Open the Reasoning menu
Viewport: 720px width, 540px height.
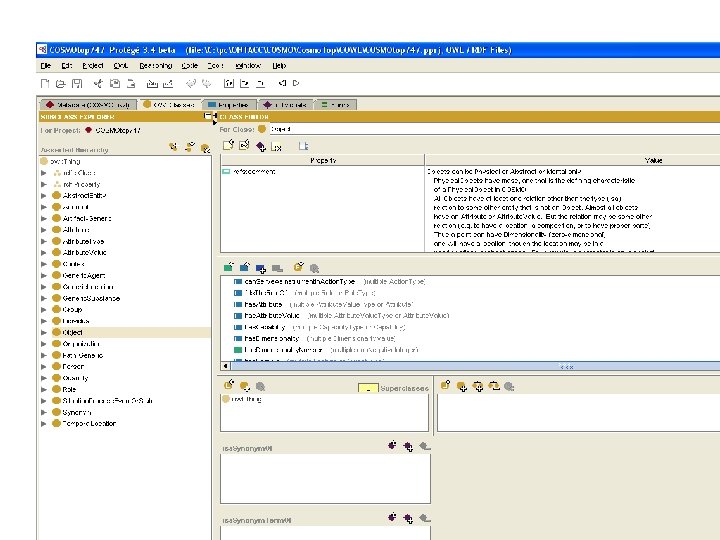coord(156,65)
